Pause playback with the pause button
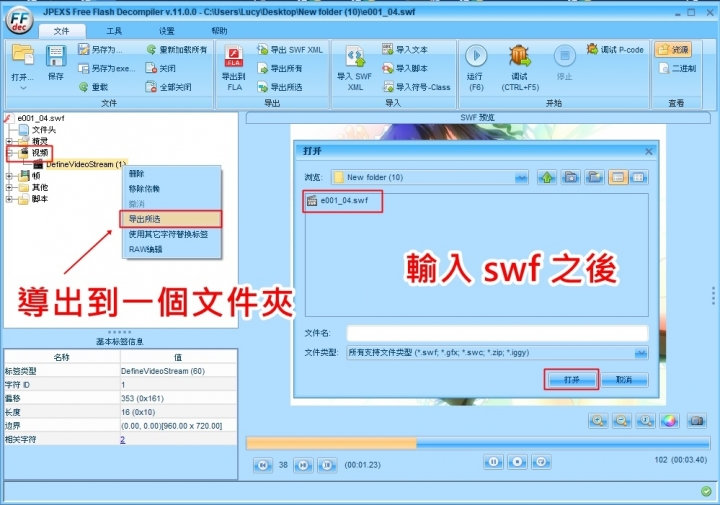 493,462
